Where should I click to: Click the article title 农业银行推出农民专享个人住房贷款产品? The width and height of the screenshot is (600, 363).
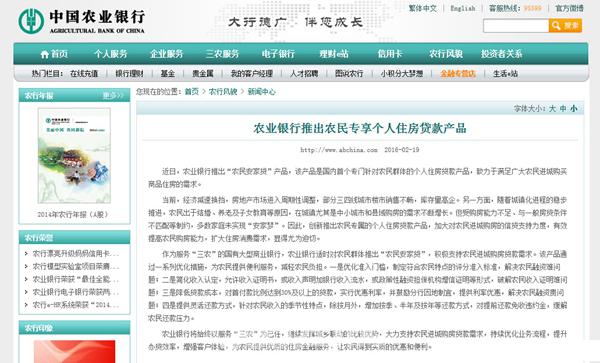click(x=360, y=128)
